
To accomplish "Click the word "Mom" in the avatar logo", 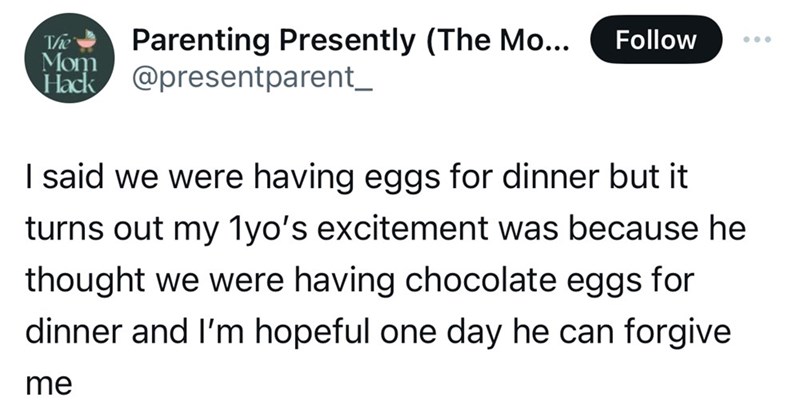I will pyautogui.click(x=69, y=64).
